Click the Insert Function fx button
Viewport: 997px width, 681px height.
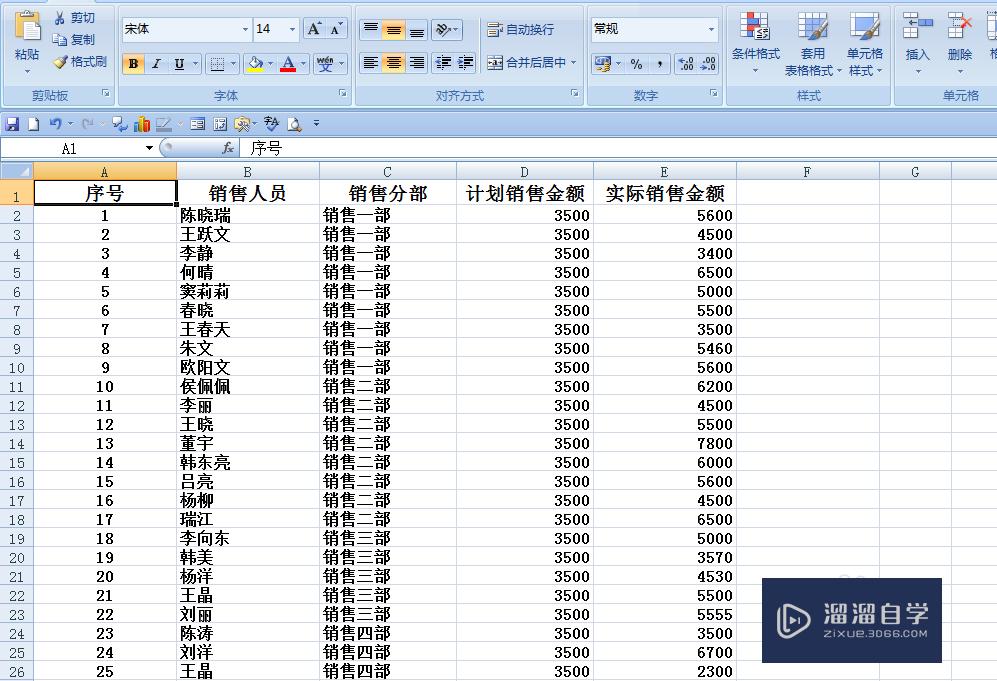(228, 148)
